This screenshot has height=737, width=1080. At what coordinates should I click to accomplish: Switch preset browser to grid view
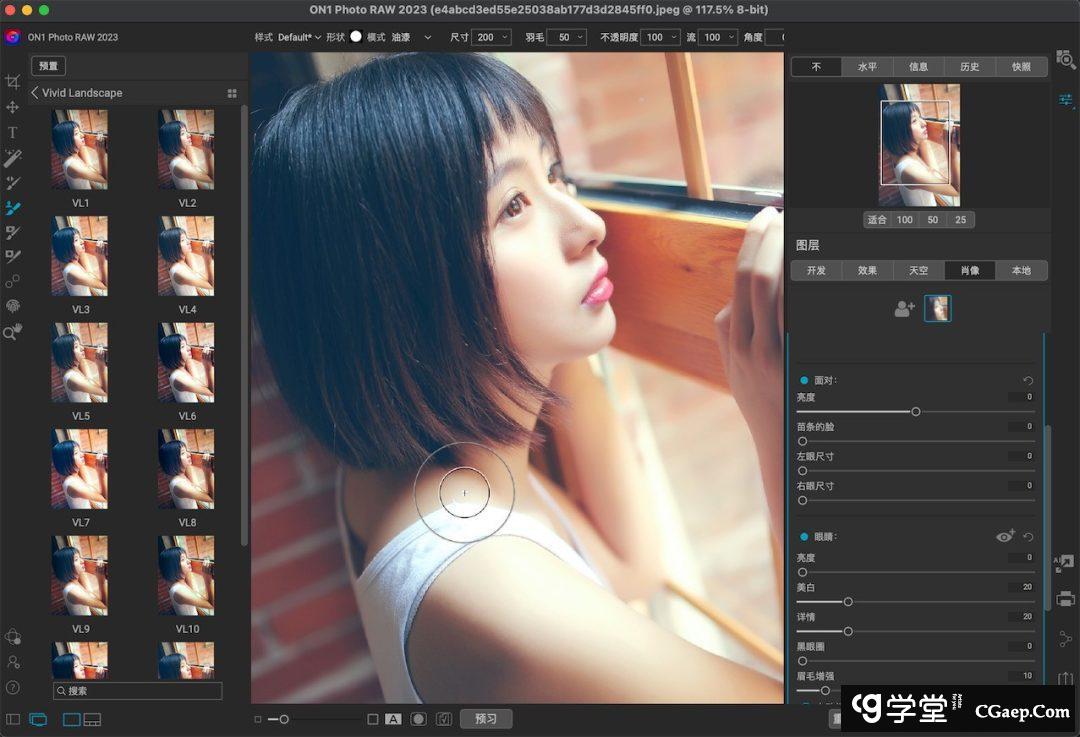point(232,93)
